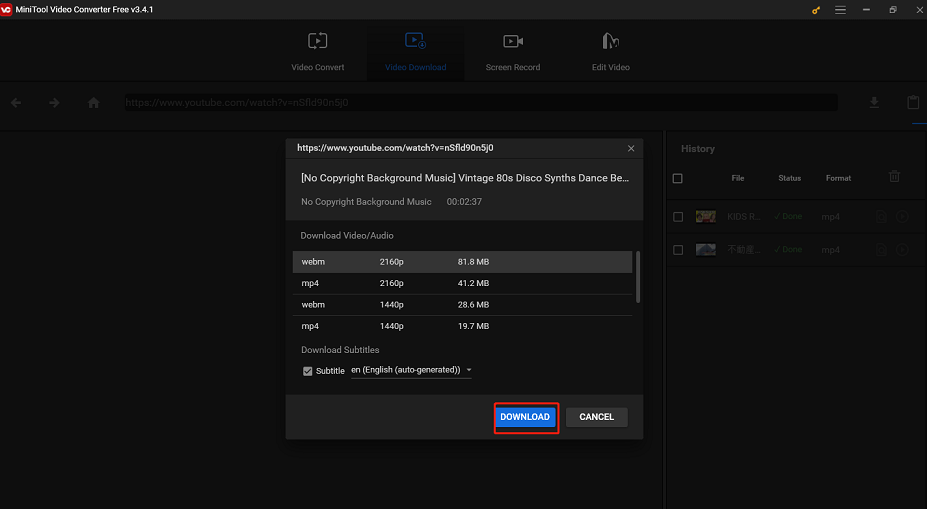Select the mp4 2160p 41.2 MB format
Viewport: 927px width, 509px height.
tap(462, 283)
